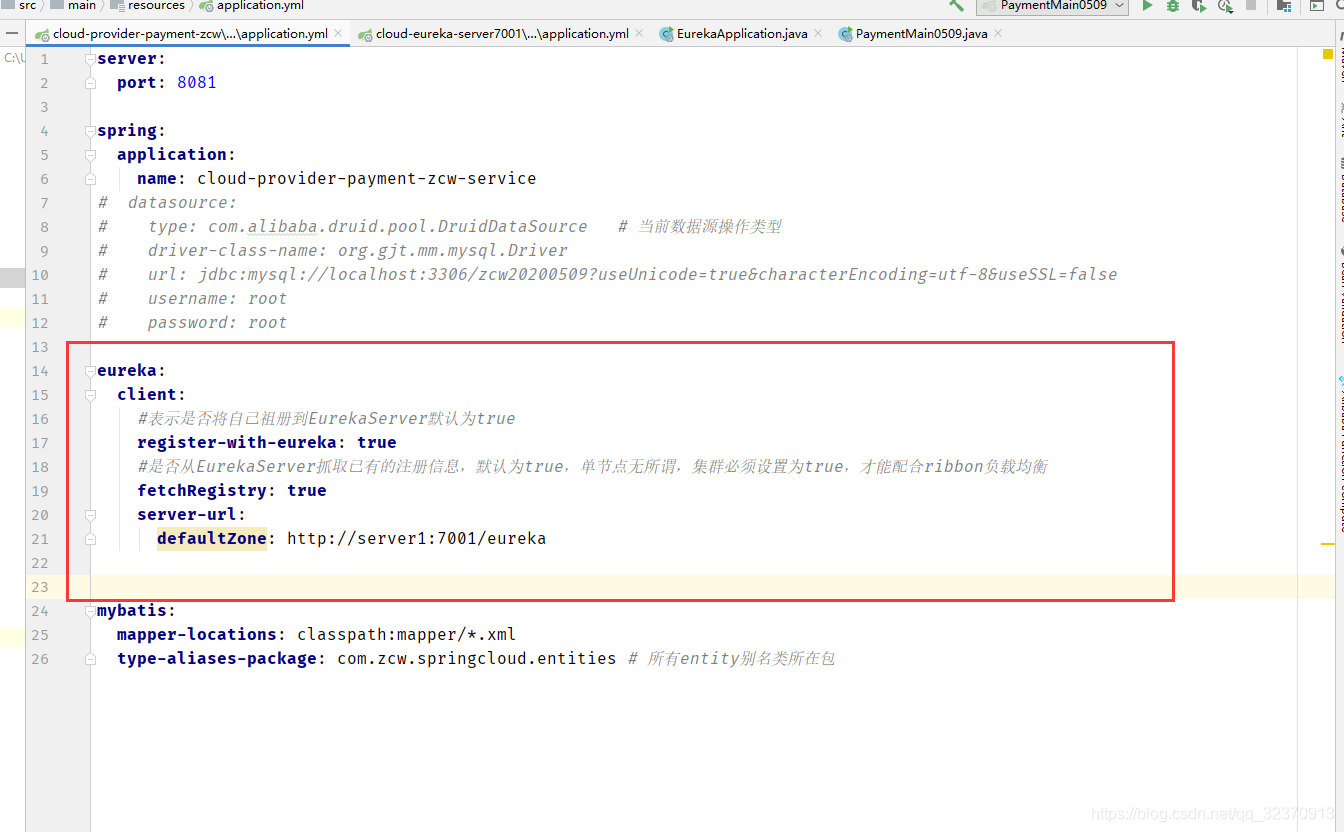Click line number 13 in the gutter

40,347
